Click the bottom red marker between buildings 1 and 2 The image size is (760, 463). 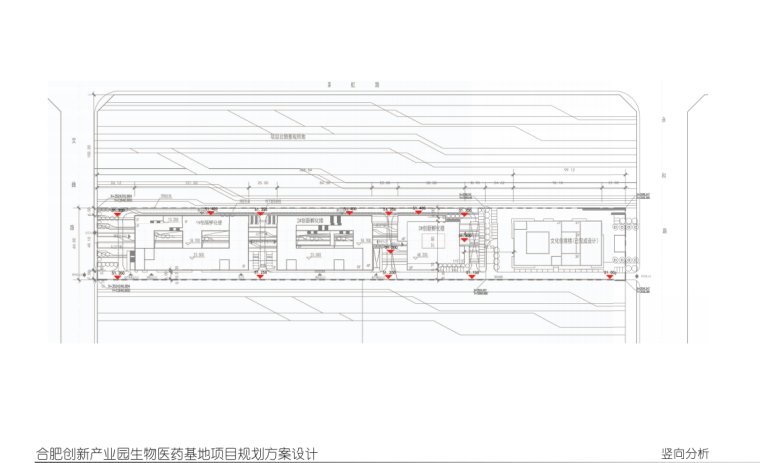point(260,276)
